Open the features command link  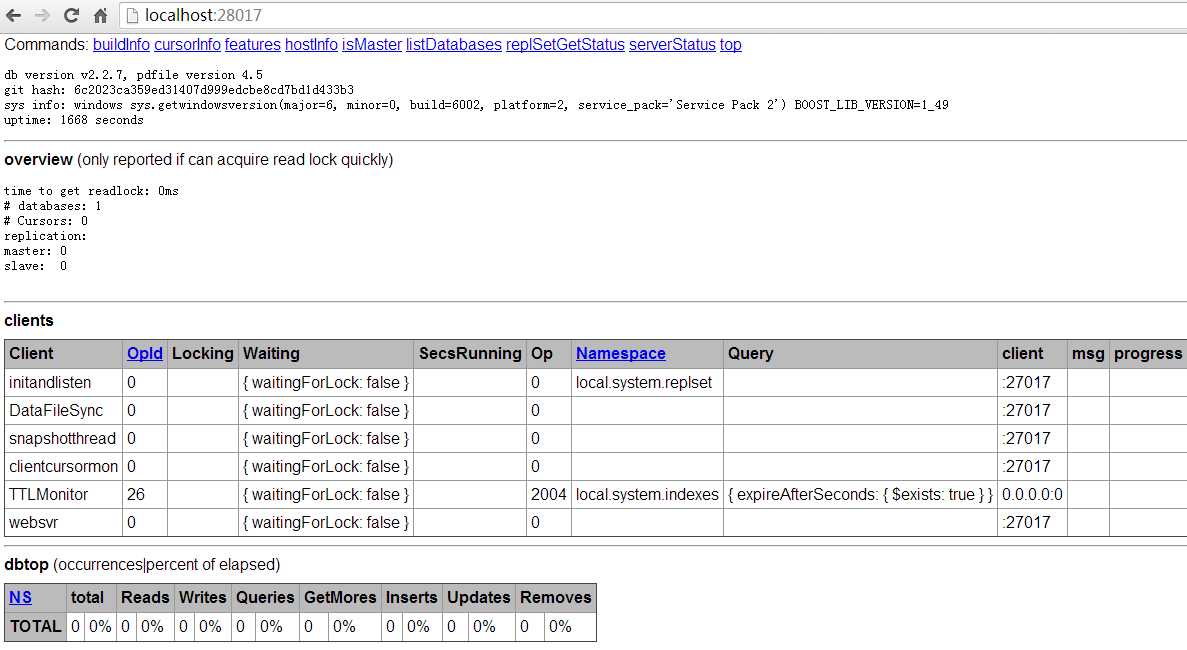pos(252,45)
